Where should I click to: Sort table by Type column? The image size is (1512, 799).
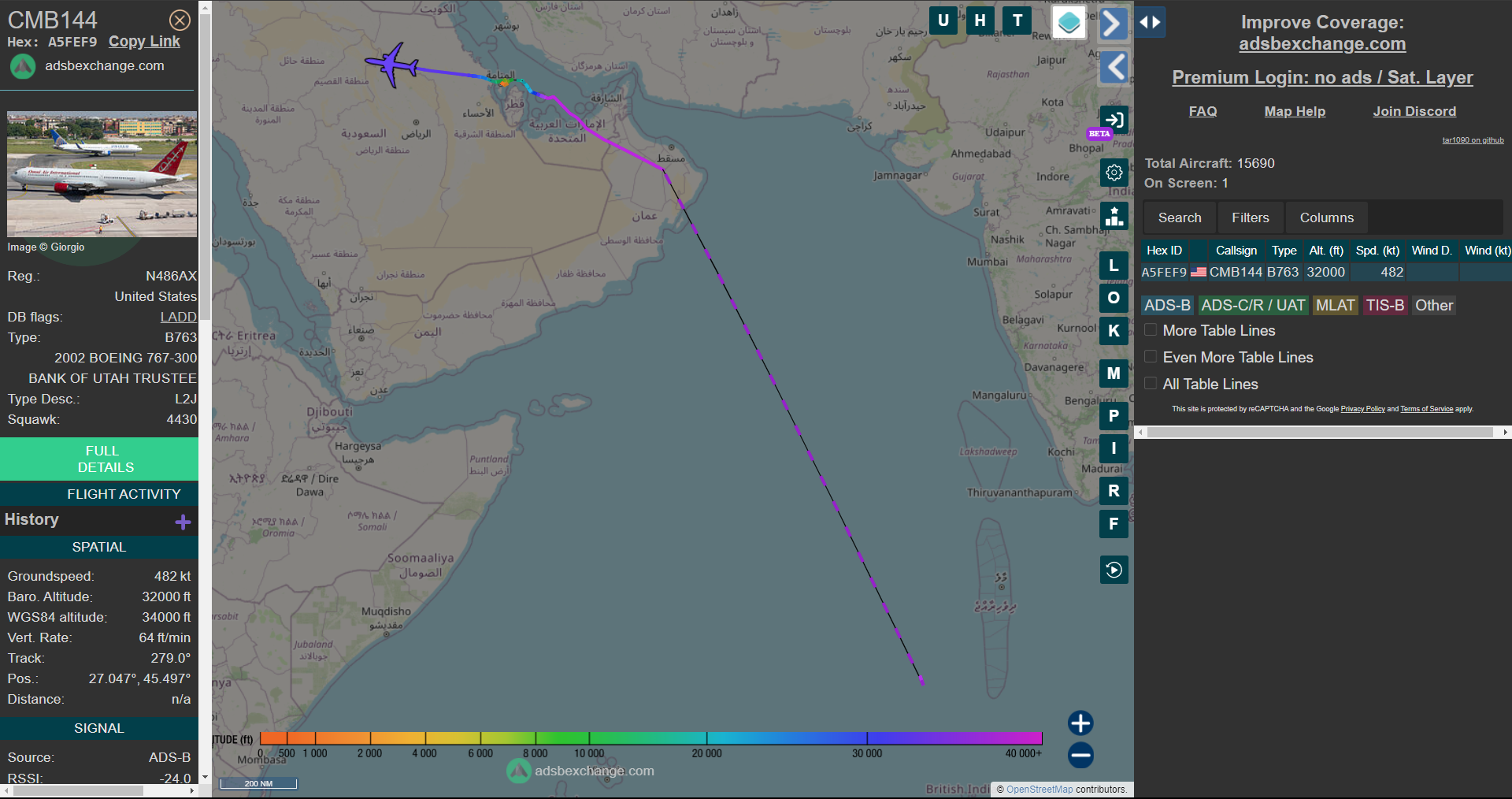tap(1284, 251)
